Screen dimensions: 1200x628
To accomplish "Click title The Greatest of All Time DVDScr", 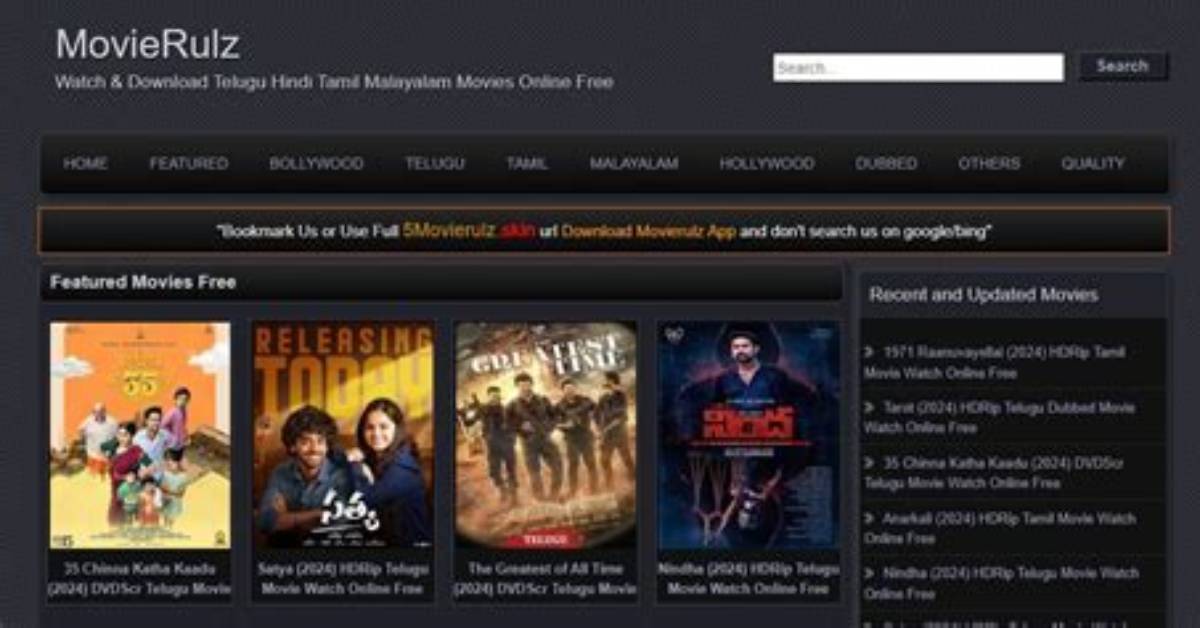I will [x=545, y=579].
